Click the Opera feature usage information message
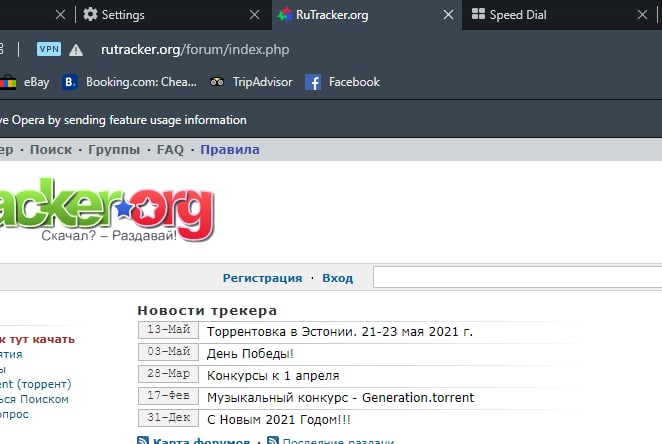 coord(123,120)
